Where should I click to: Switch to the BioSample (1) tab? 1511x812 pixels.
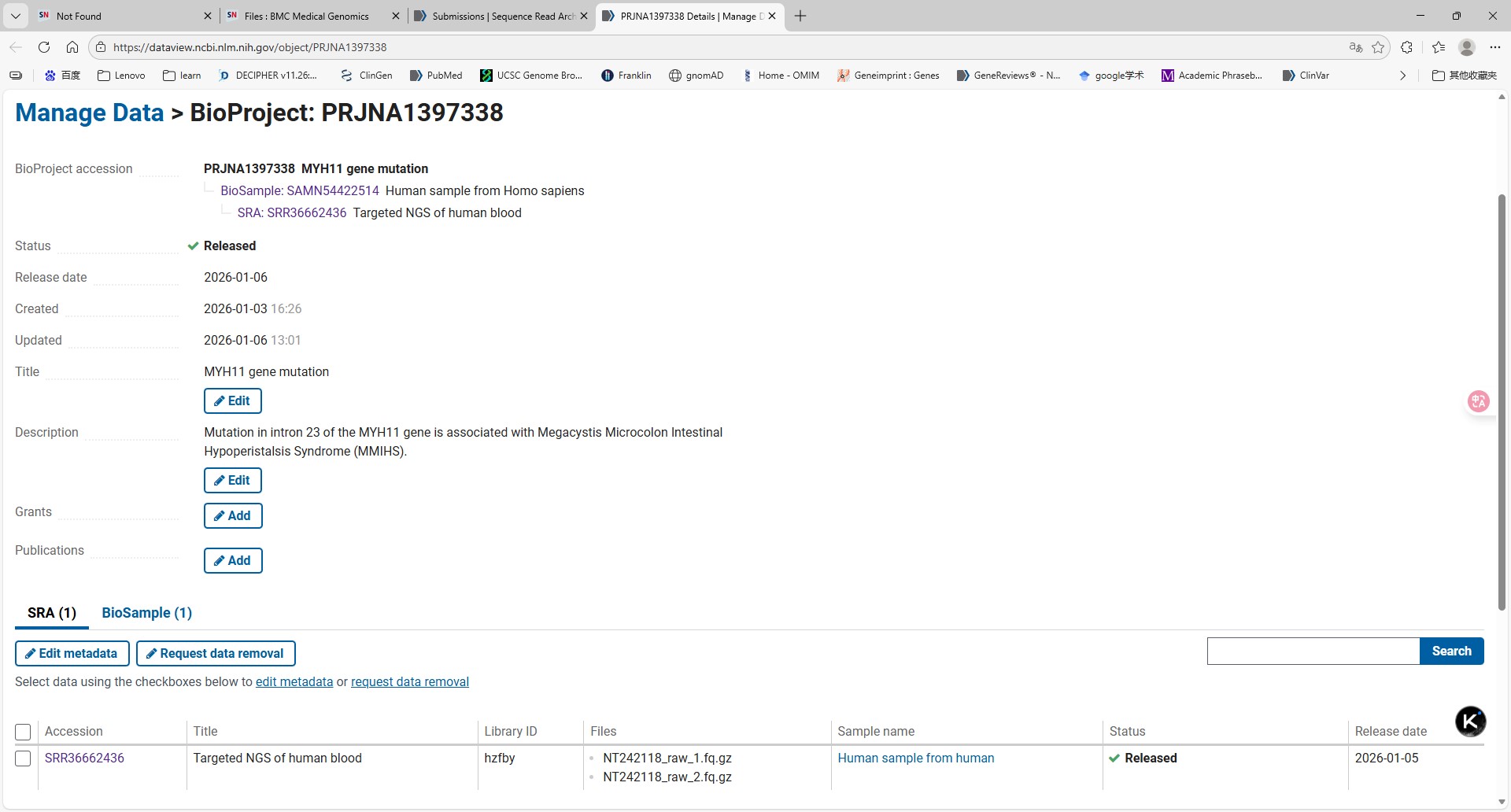tap(146, 613)
